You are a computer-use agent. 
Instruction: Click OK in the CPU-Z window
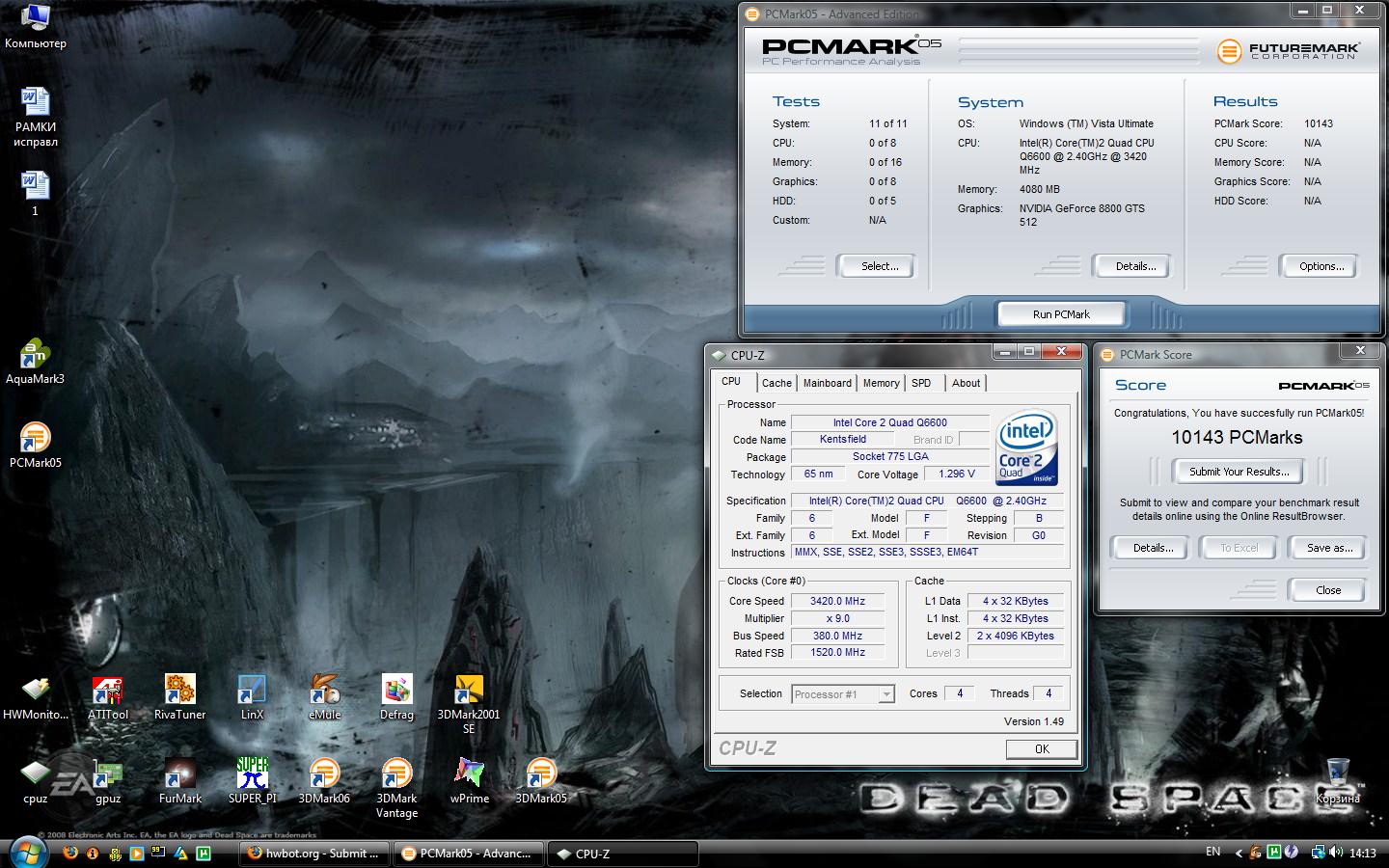(1042, 749)
